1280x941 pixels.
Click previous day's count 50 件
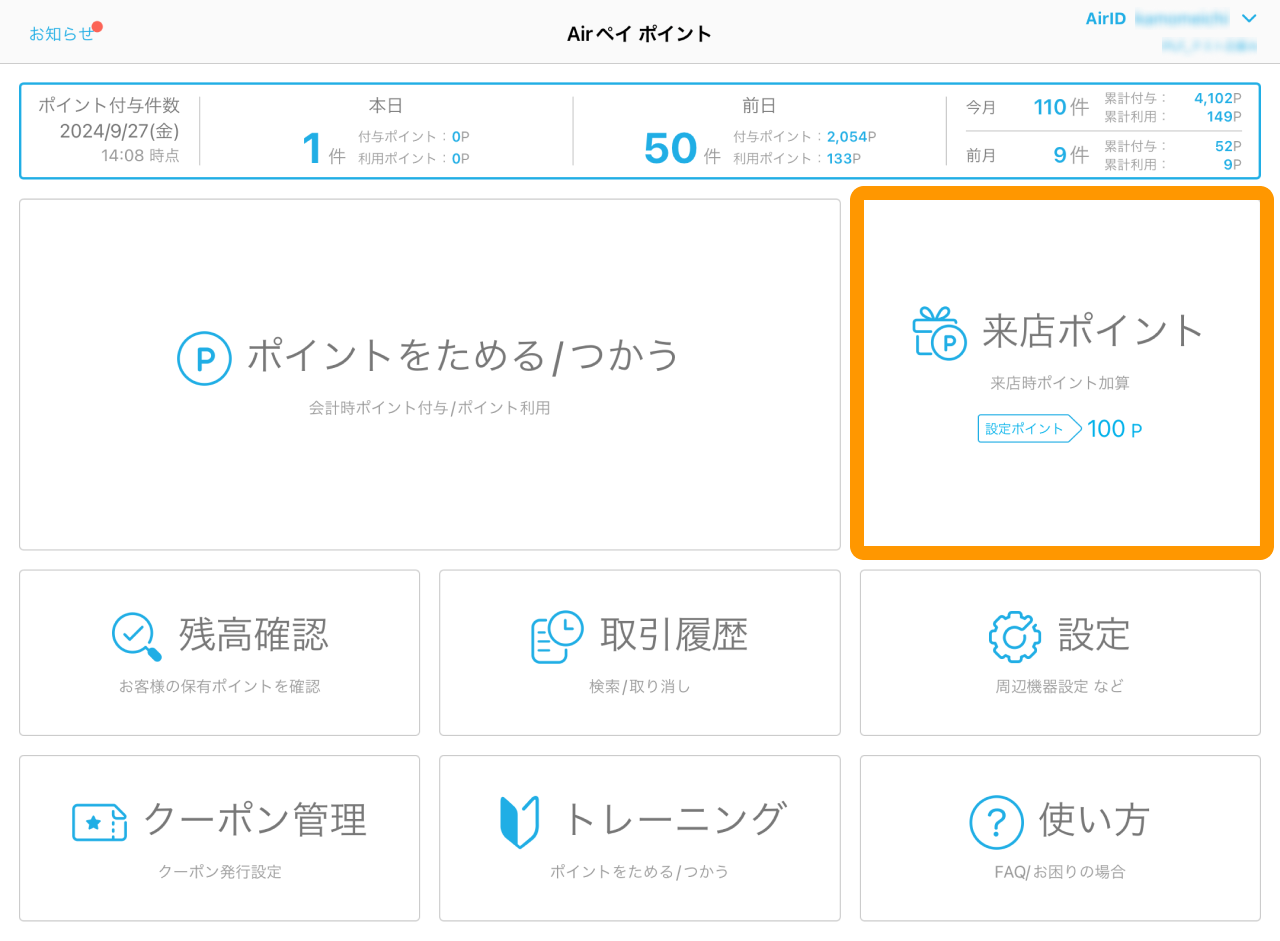point(682,149)
